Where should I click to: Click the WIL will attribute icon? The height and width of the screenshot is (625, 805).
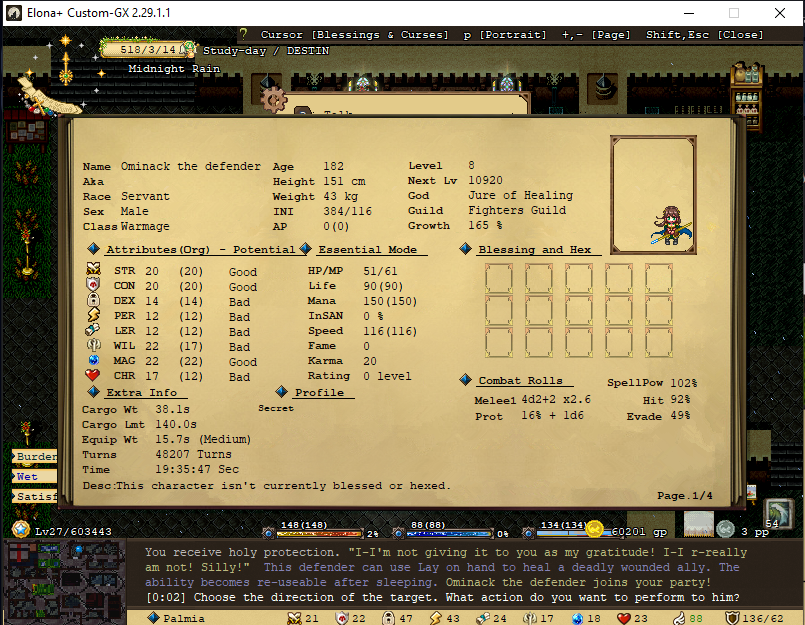click(x=93, y=345)
